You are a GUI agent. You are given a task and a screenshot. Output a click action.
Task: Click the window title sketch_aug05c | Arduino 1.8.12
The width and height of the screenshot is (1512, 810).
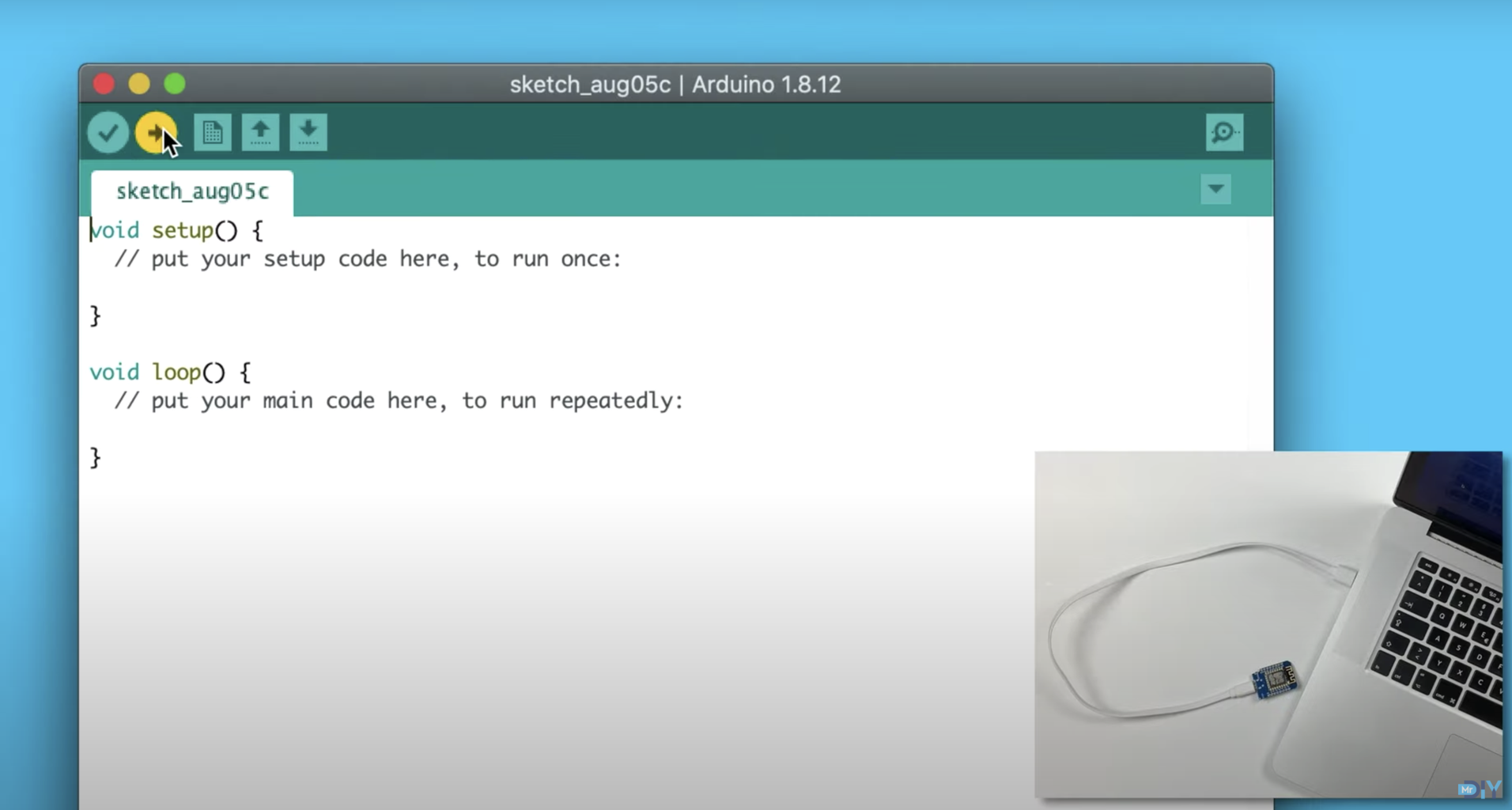point(675,85)
